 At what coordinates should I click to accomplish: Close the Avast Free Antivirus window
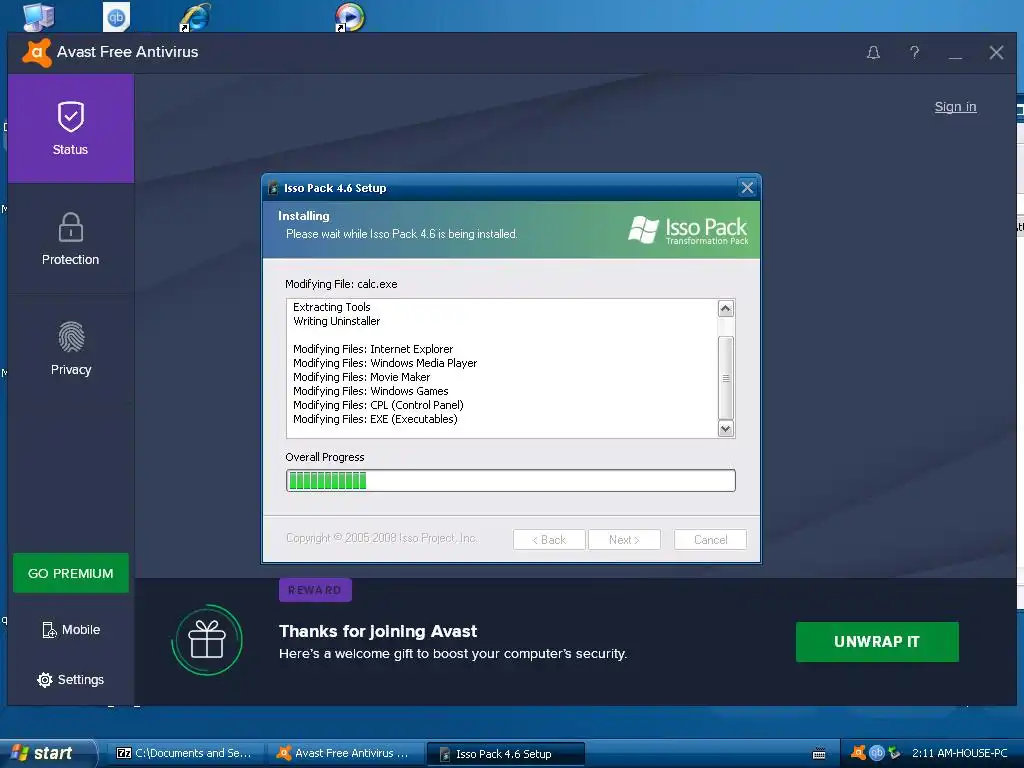click(x=996, y=53)
